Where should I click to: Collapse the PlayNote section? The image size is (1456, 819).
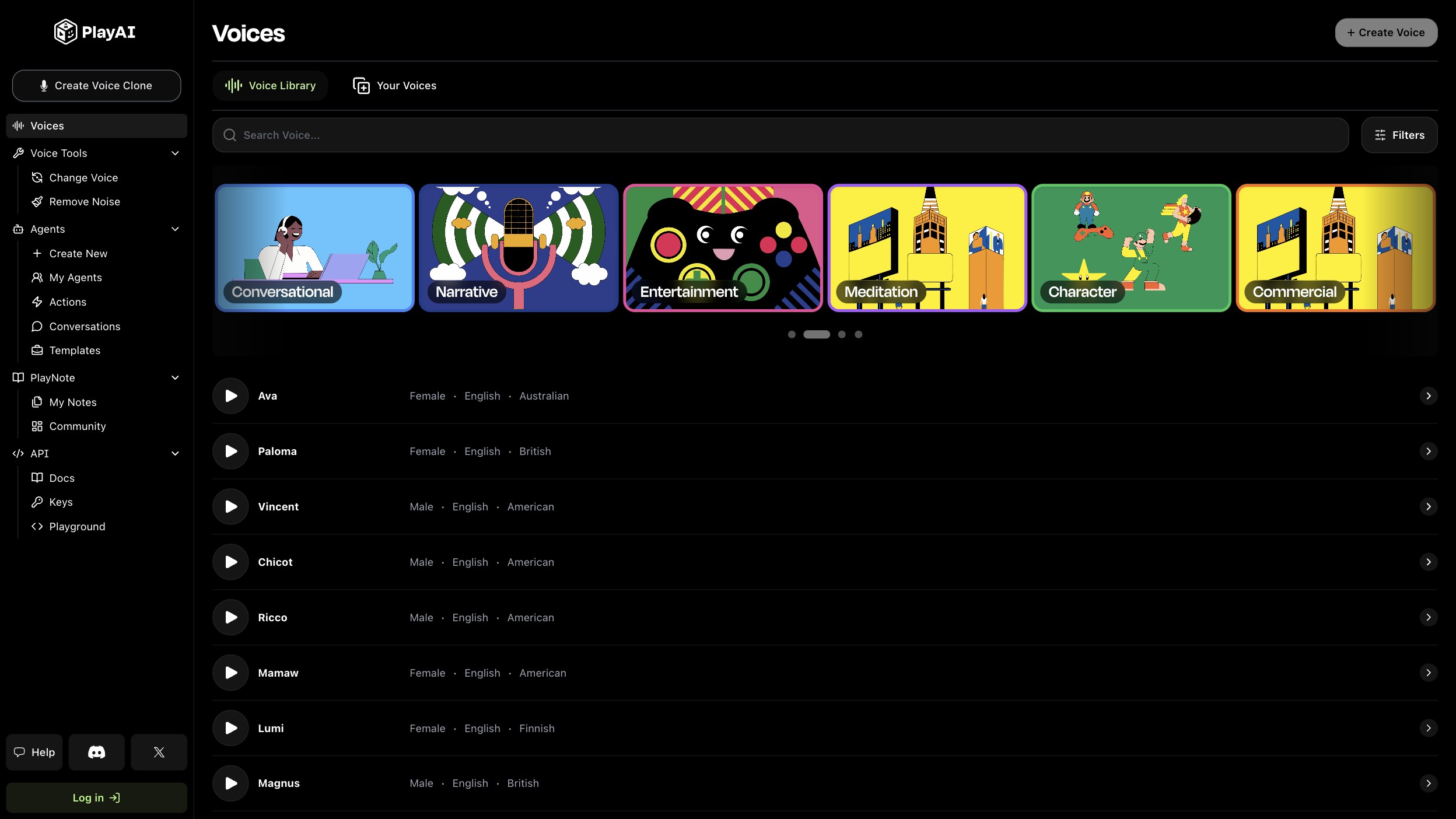[x=175, y=378]
